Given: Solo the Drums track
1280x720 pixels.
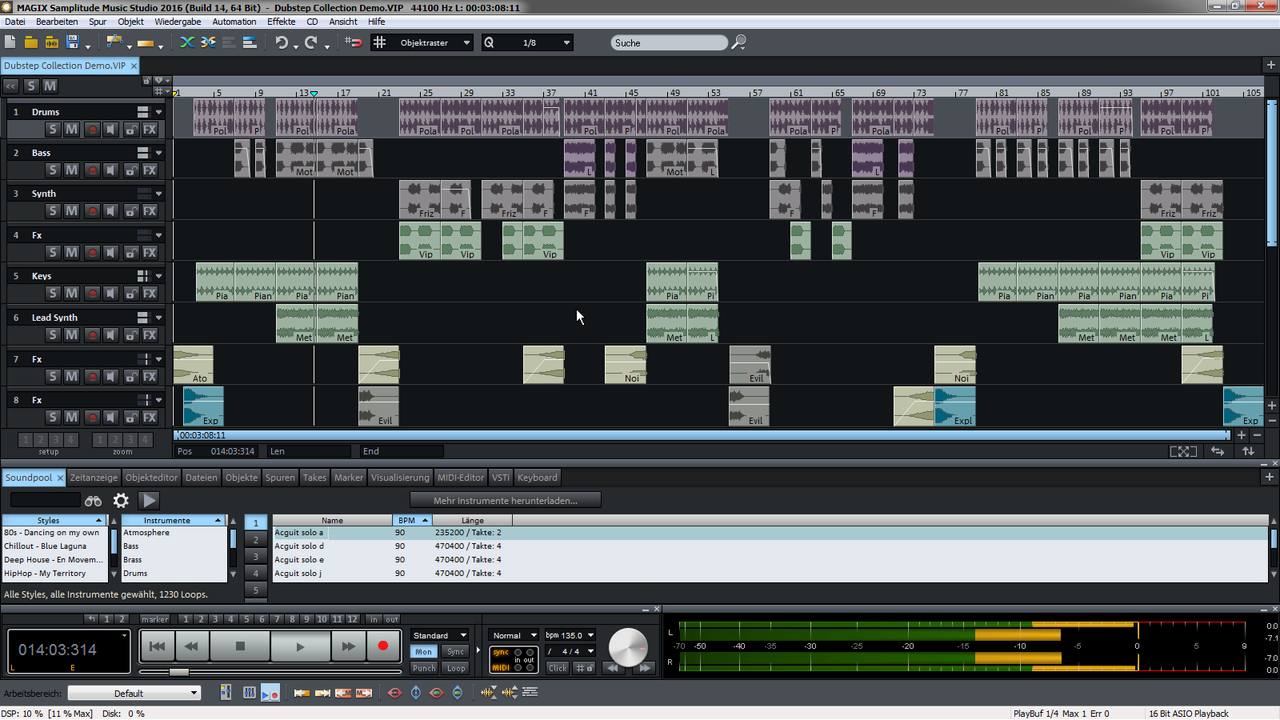Looking at the screenshot, I should [53, 129].
